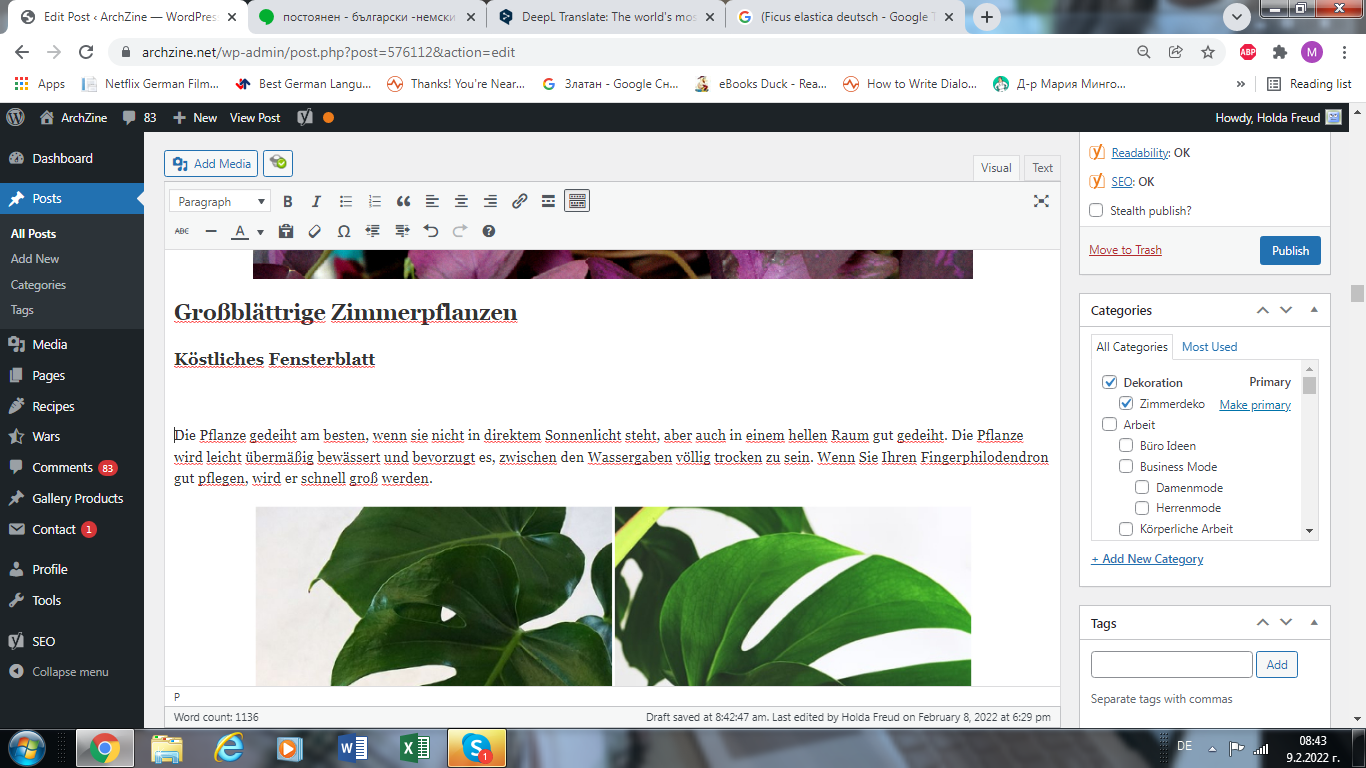Check the Stealth publish checkbox

click(1096, 210)
